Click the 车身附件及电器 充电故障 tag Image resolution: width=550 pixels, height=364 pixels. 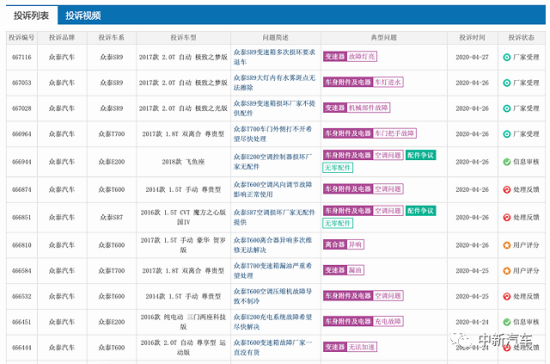[363, 321]
